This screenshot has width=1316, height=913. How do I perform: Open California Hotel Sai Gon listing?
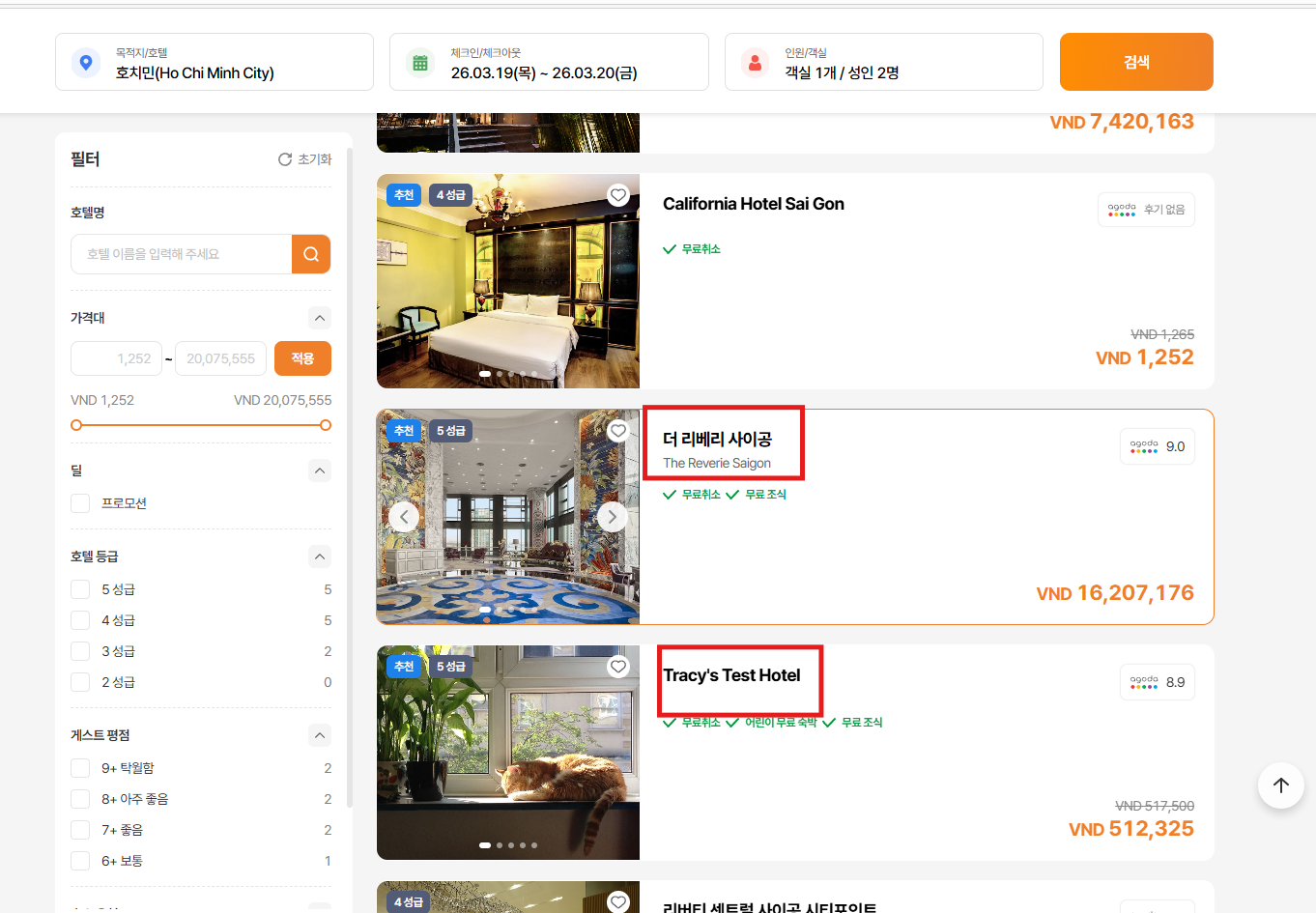pyautogui.click(x=754, y=204)
